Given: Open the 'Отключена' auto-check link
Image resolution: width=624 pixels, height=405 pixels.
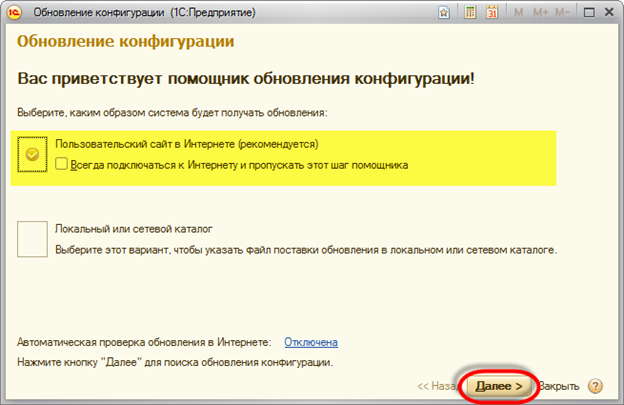Looking at the screenshot, I should 311,342.
